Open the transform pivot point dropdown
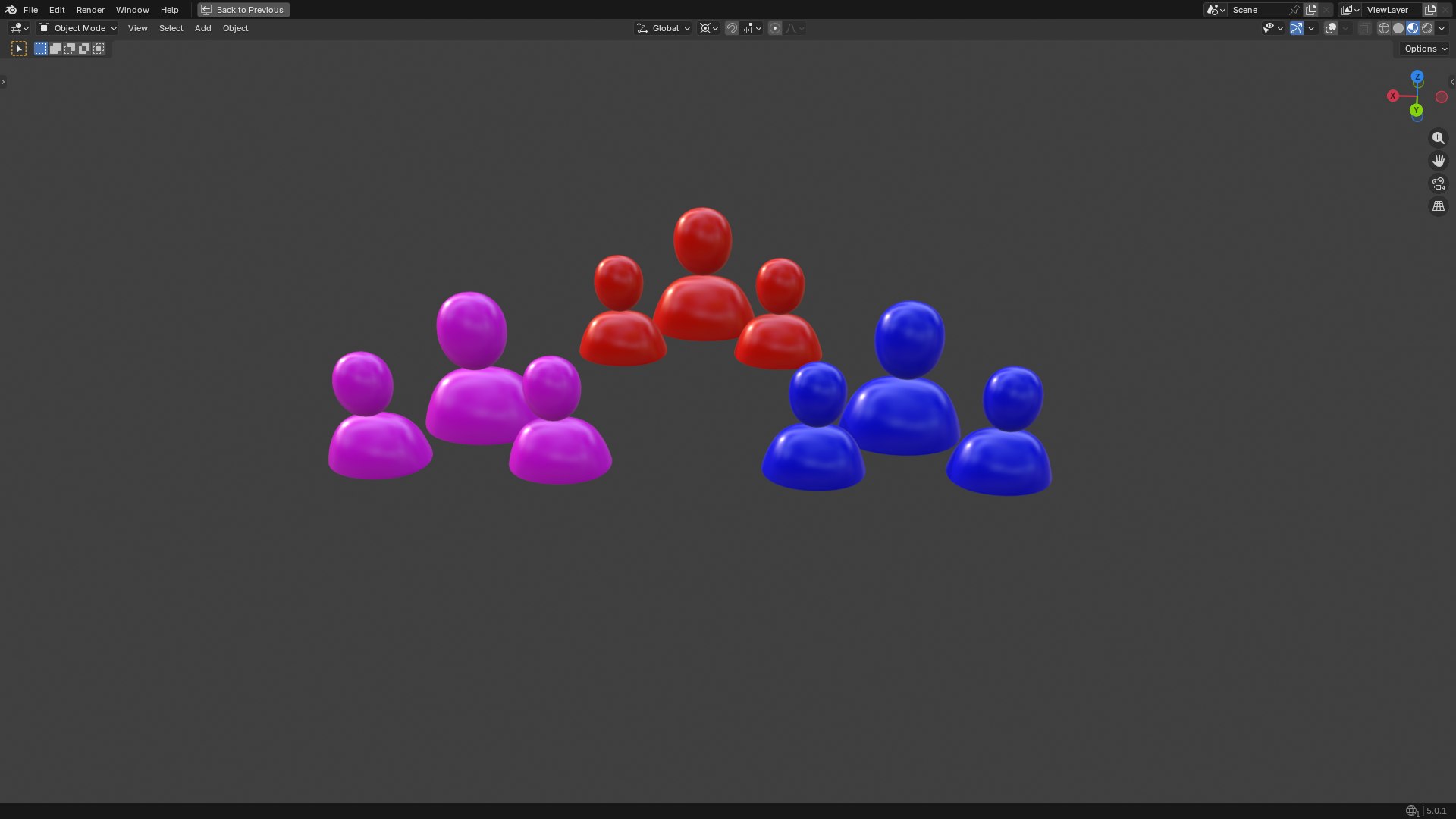The height and width of the screenshot is (819, 1456). 708,28
